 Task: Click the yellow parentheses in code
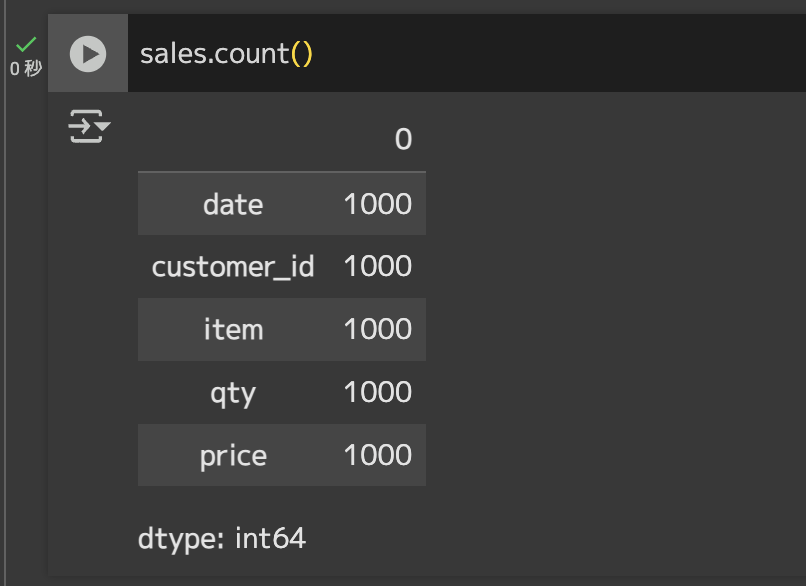coord(302,54)
